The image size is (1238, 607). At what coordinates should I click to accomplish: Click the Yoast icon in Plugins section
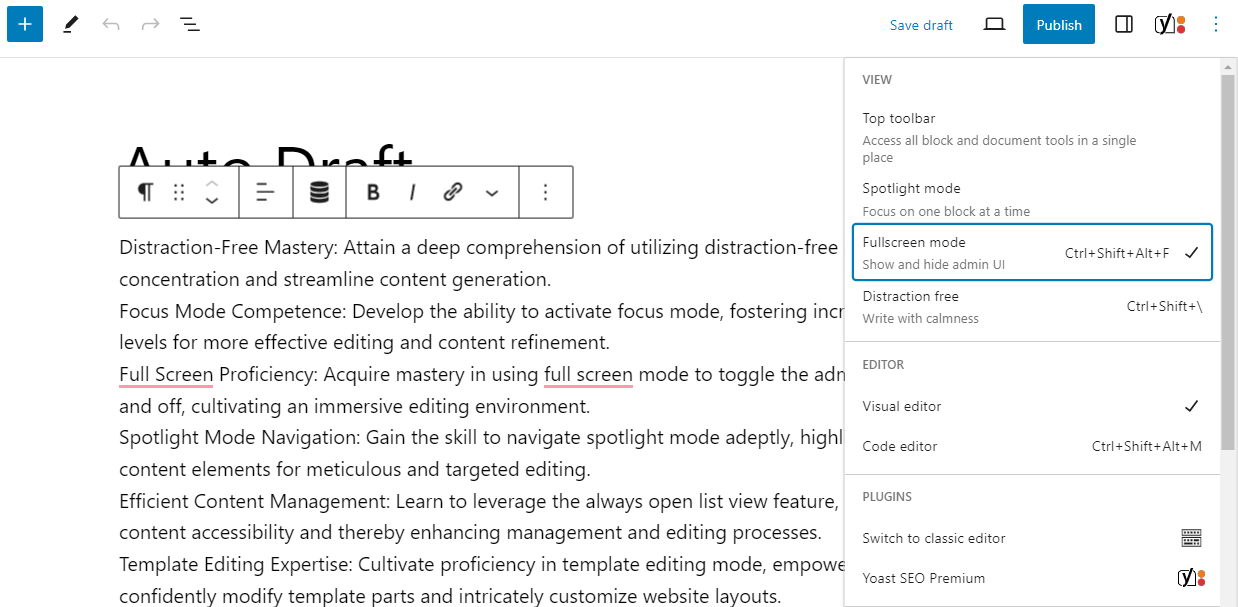1191,578
